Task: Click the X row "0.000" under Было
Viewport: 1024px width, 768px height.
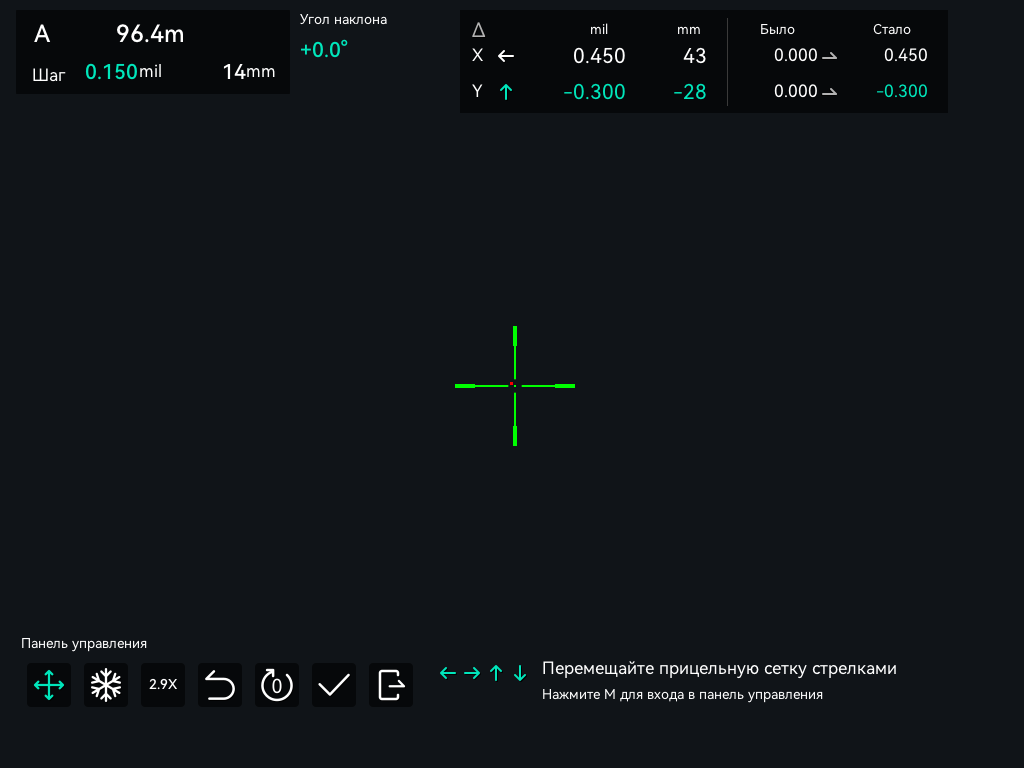Action: click(795, 56)
